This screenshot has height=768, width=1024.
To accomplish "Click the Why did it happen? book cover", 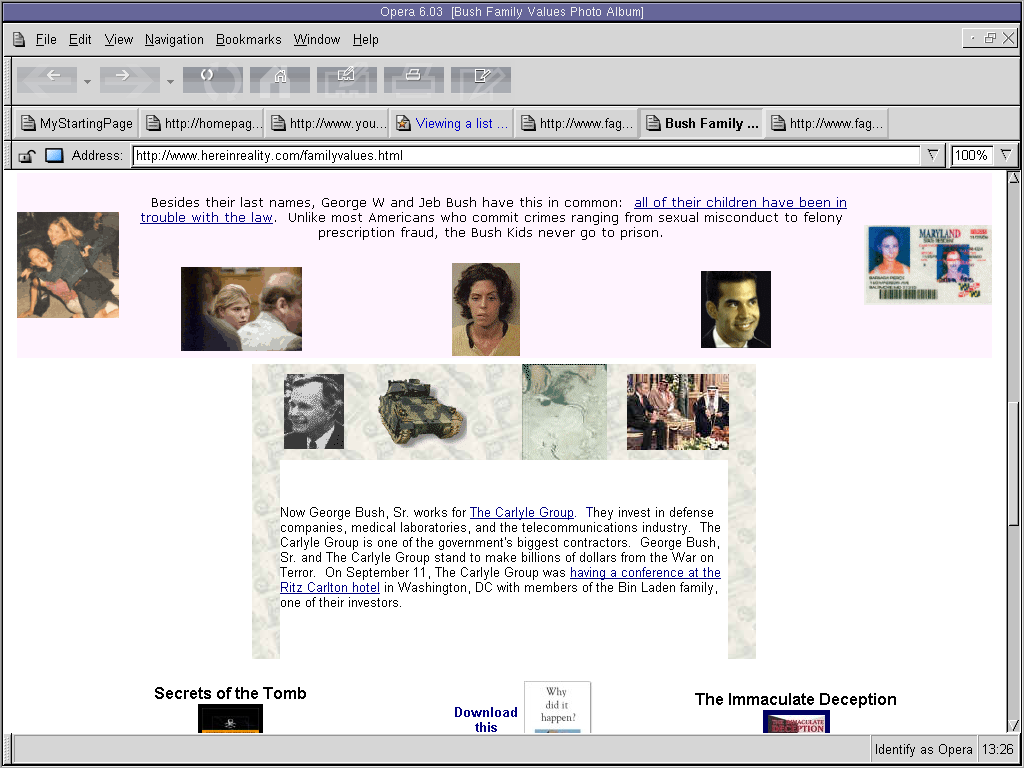I will coord(557,707).
